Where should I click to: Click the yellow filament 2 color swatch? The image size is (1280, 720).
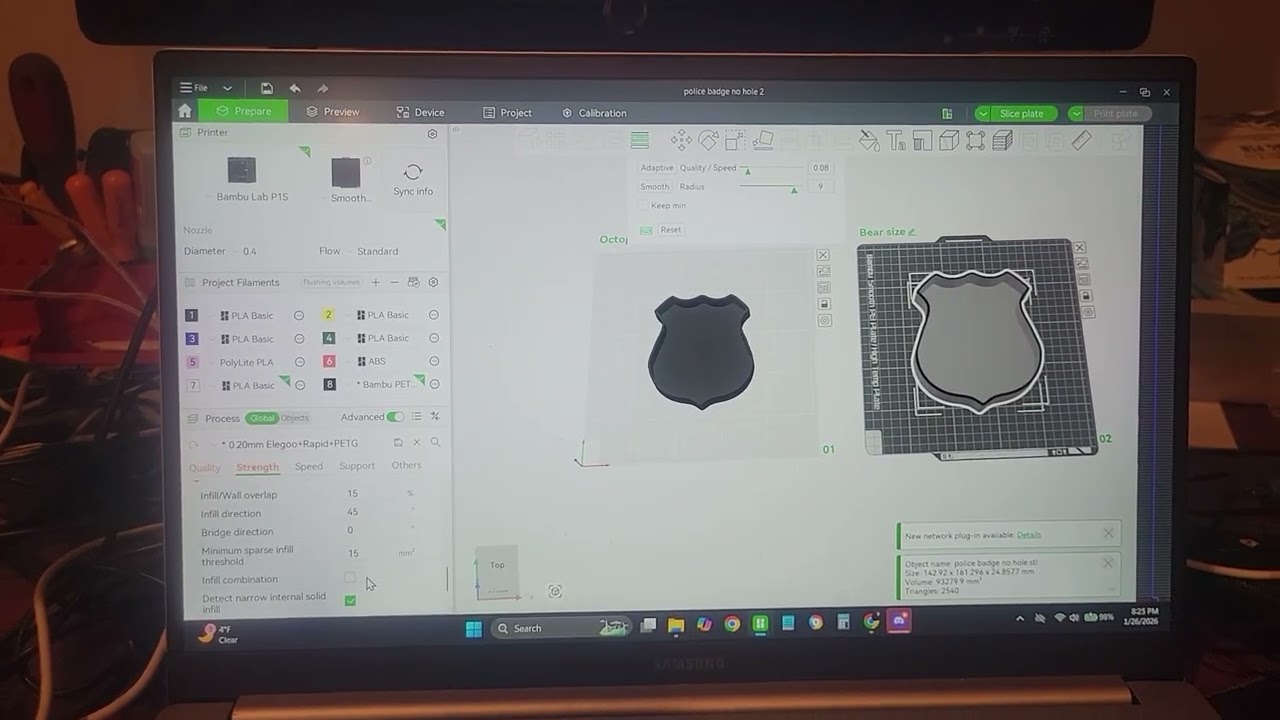tap(328, 314)
